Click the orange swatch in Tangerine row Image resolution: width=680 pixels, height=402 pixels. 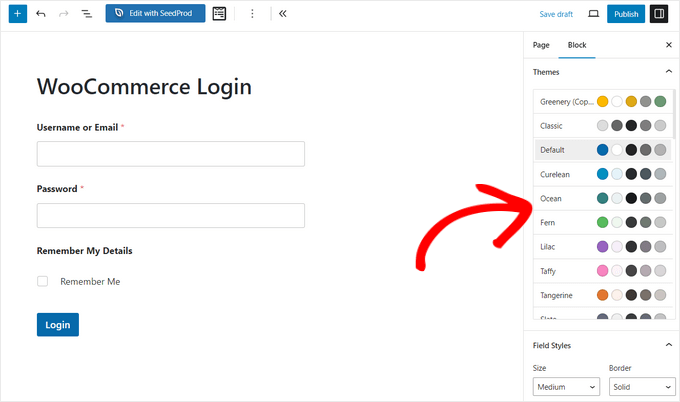tap(602, 295)
